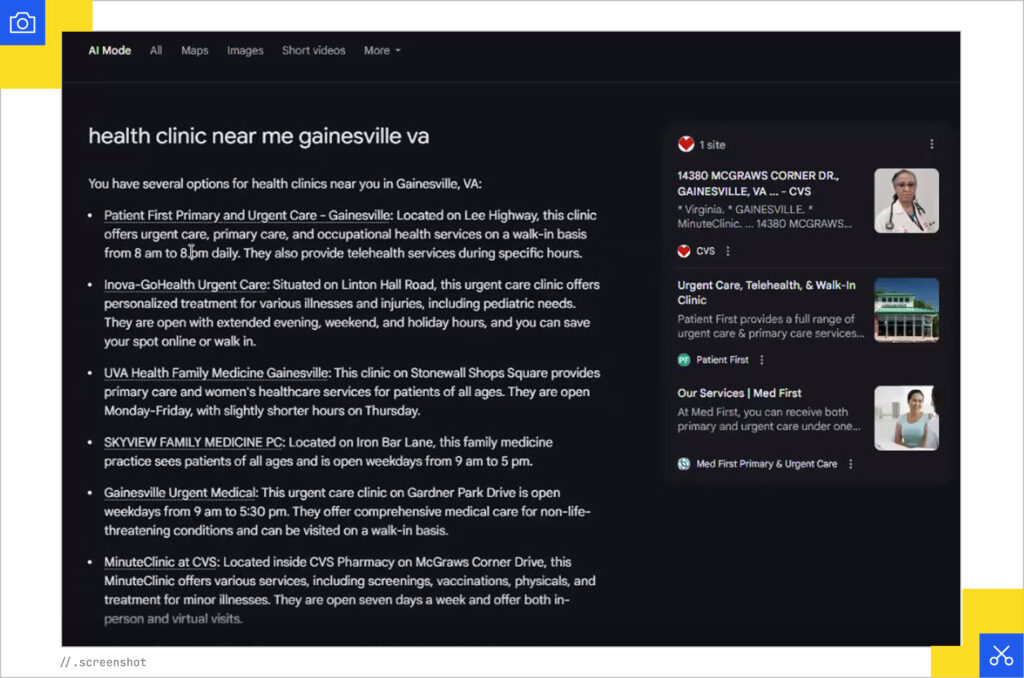Viewport: 1024px width, 678px height.
Task: Switch to the Maps tab
Action: 194,51
